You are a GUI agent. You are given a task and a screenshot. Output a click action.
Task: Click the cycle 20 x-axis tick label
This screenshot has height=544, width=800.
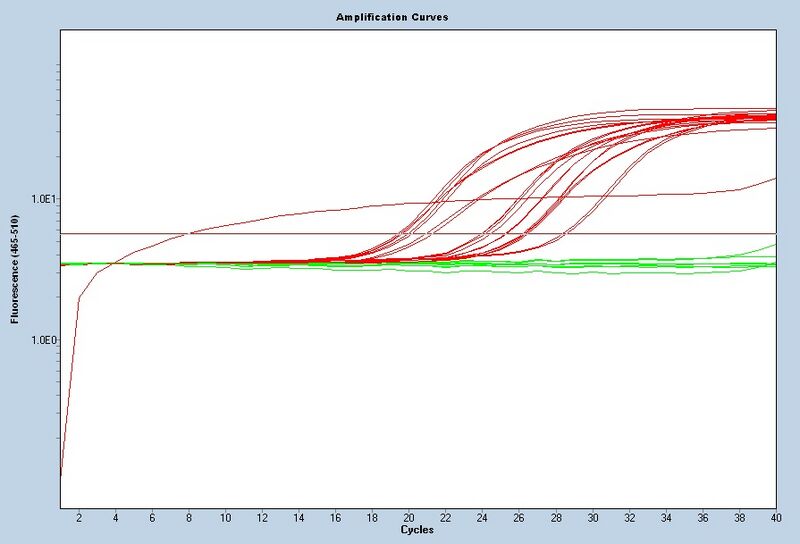tap(409, 518)
